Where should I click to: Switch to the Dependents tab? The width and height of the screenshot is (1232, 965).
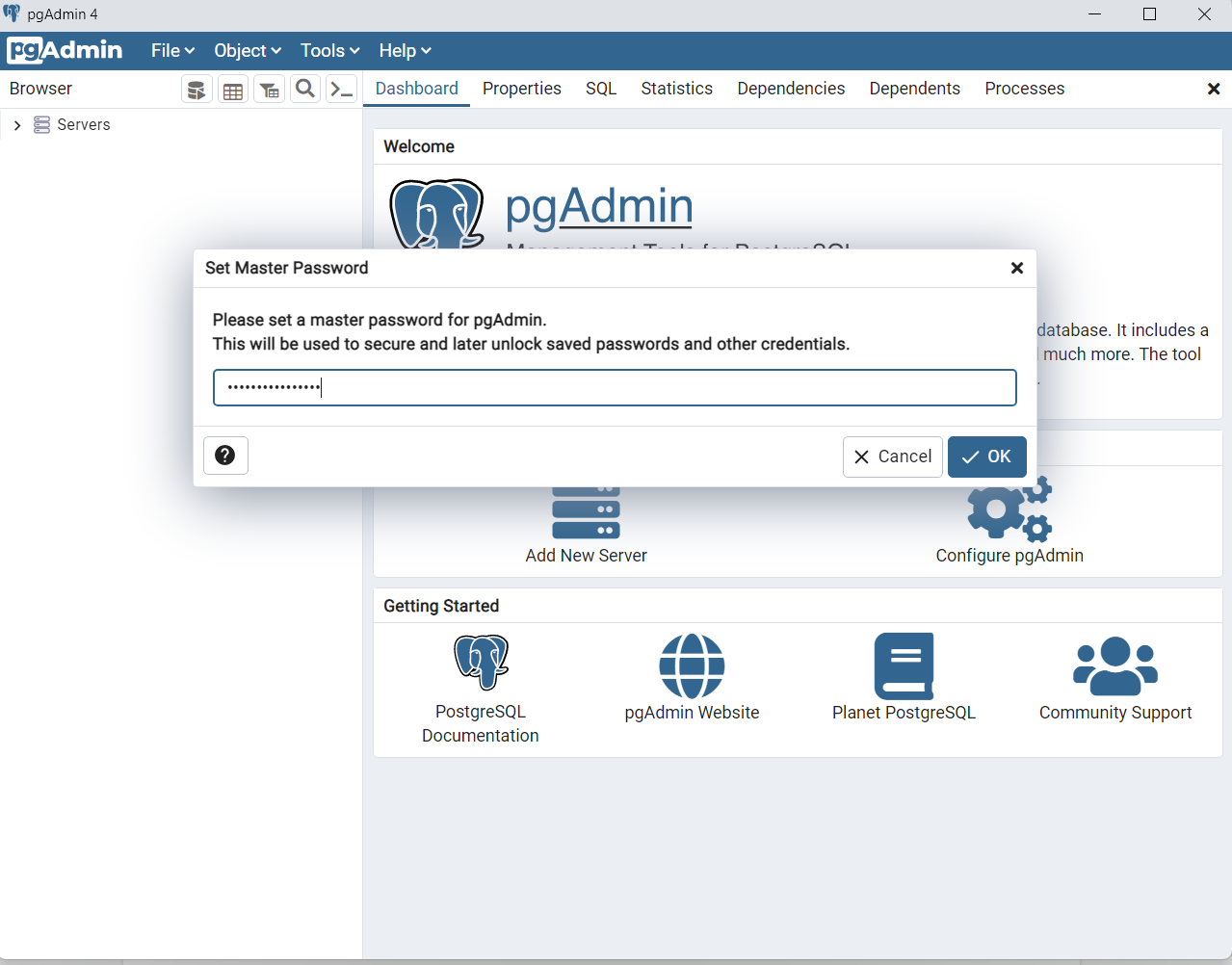click(x=915, y=89)
